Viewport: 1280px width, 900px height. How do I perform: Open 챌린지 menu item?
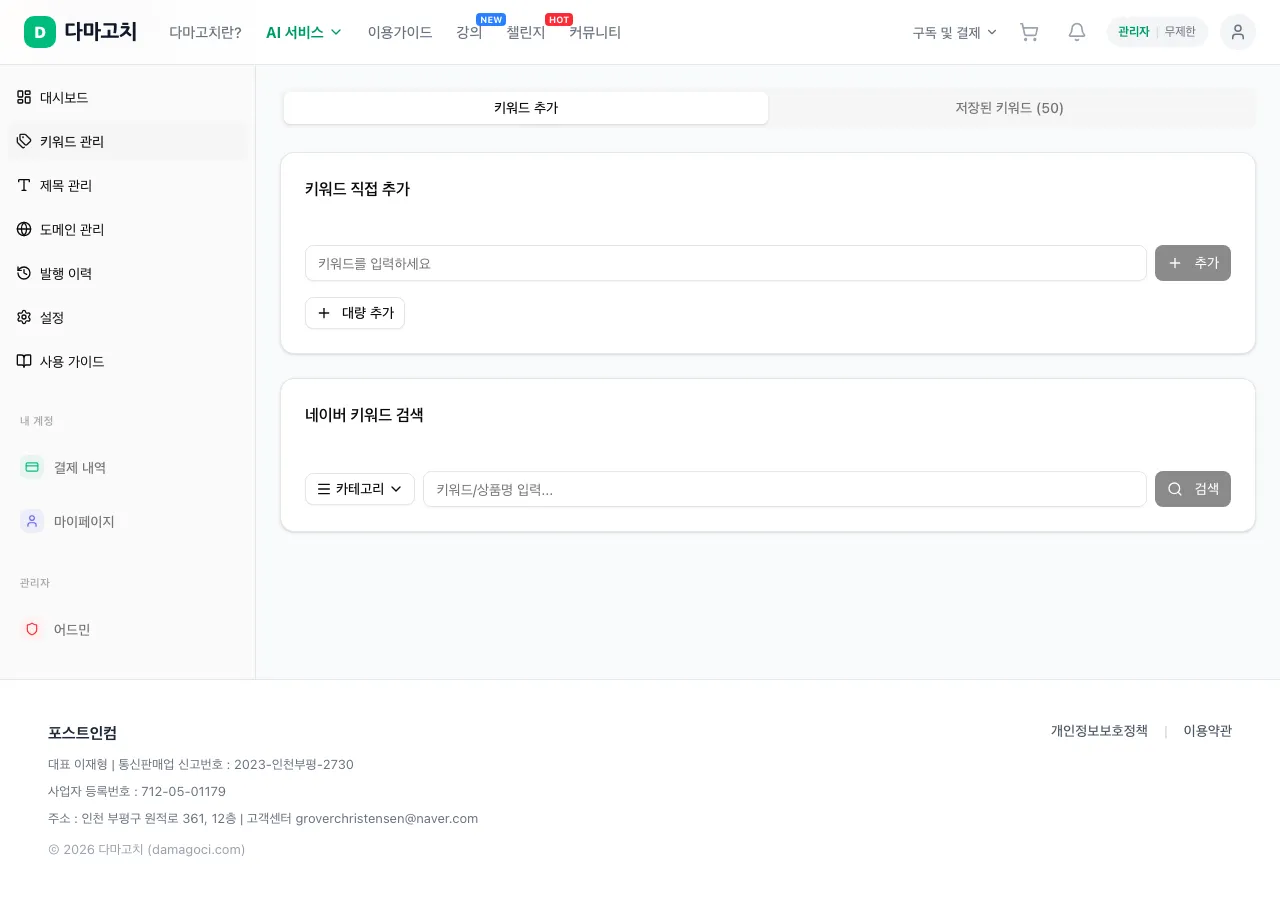click(x=526, y=32)
